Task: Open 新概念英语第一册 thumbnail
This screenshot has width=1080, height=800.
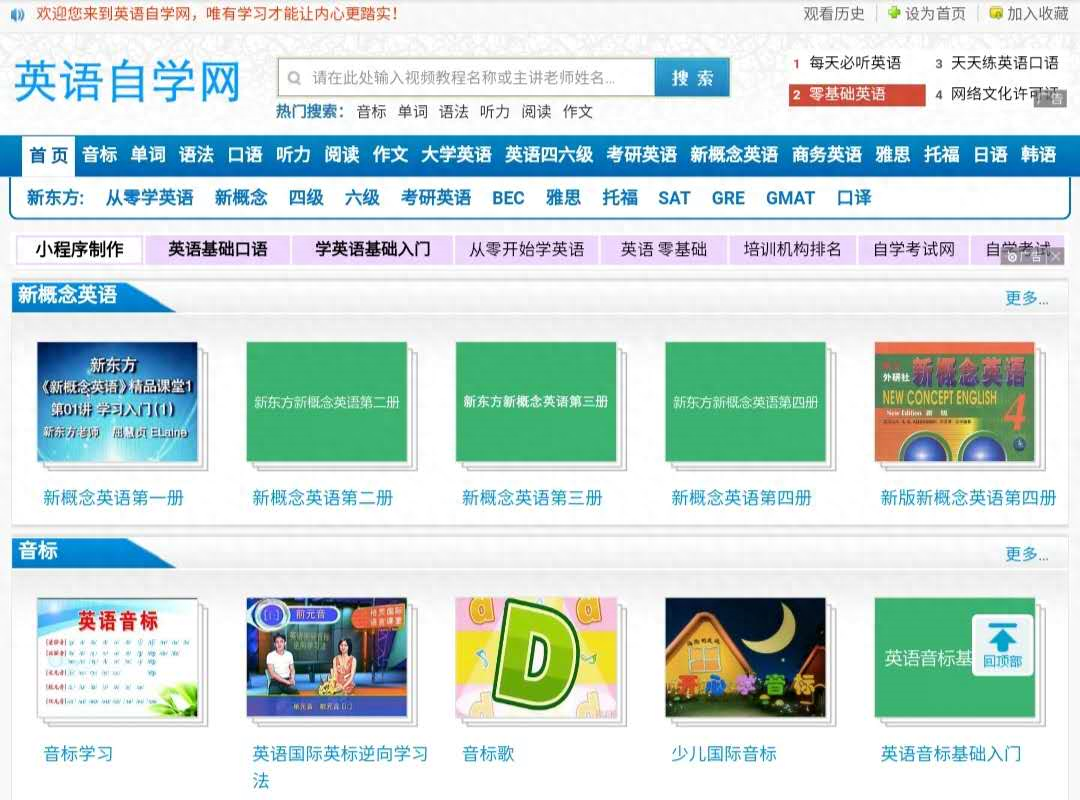Action: 117,402
